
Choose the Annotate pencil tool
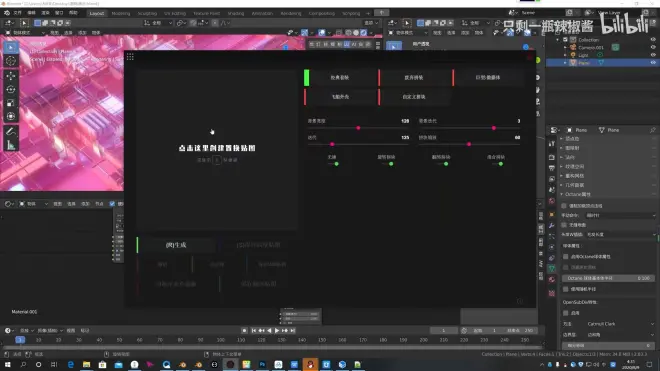click(x=11, y=132)
